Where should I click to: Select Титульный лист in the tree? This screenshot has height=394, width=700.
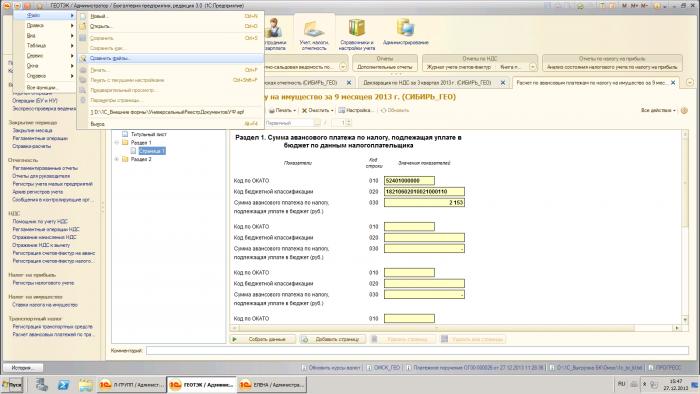pyautogui.click(x=149, y=134)
